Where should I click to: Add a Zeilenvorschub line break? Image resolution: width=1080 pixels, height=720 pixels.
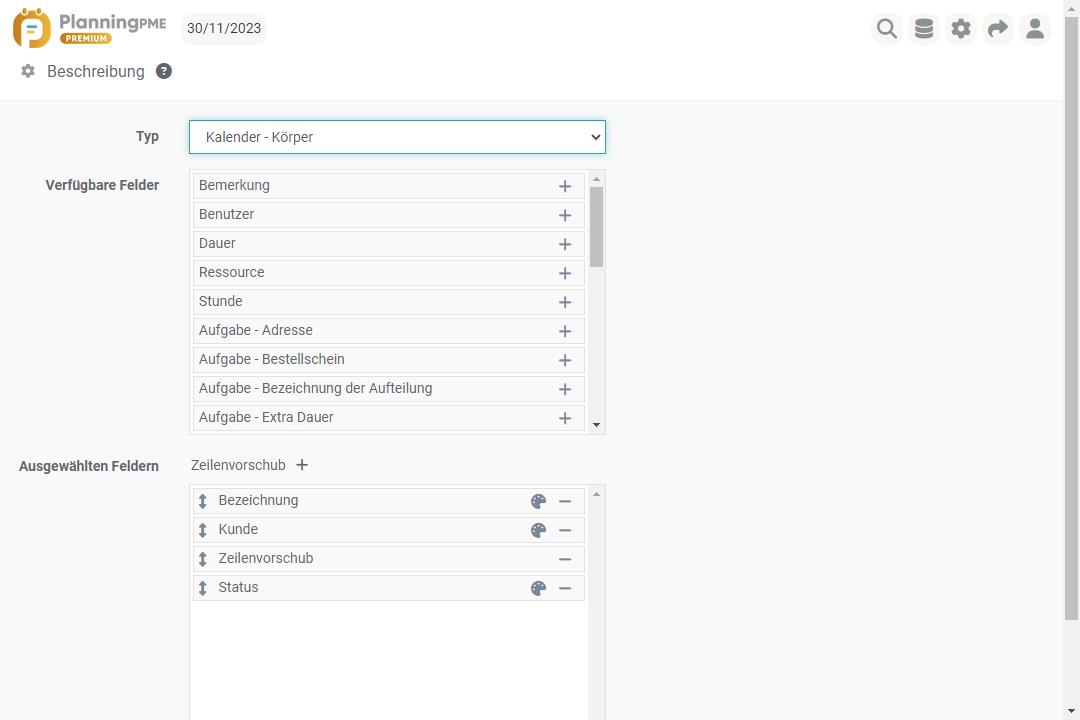pos(302,465)
